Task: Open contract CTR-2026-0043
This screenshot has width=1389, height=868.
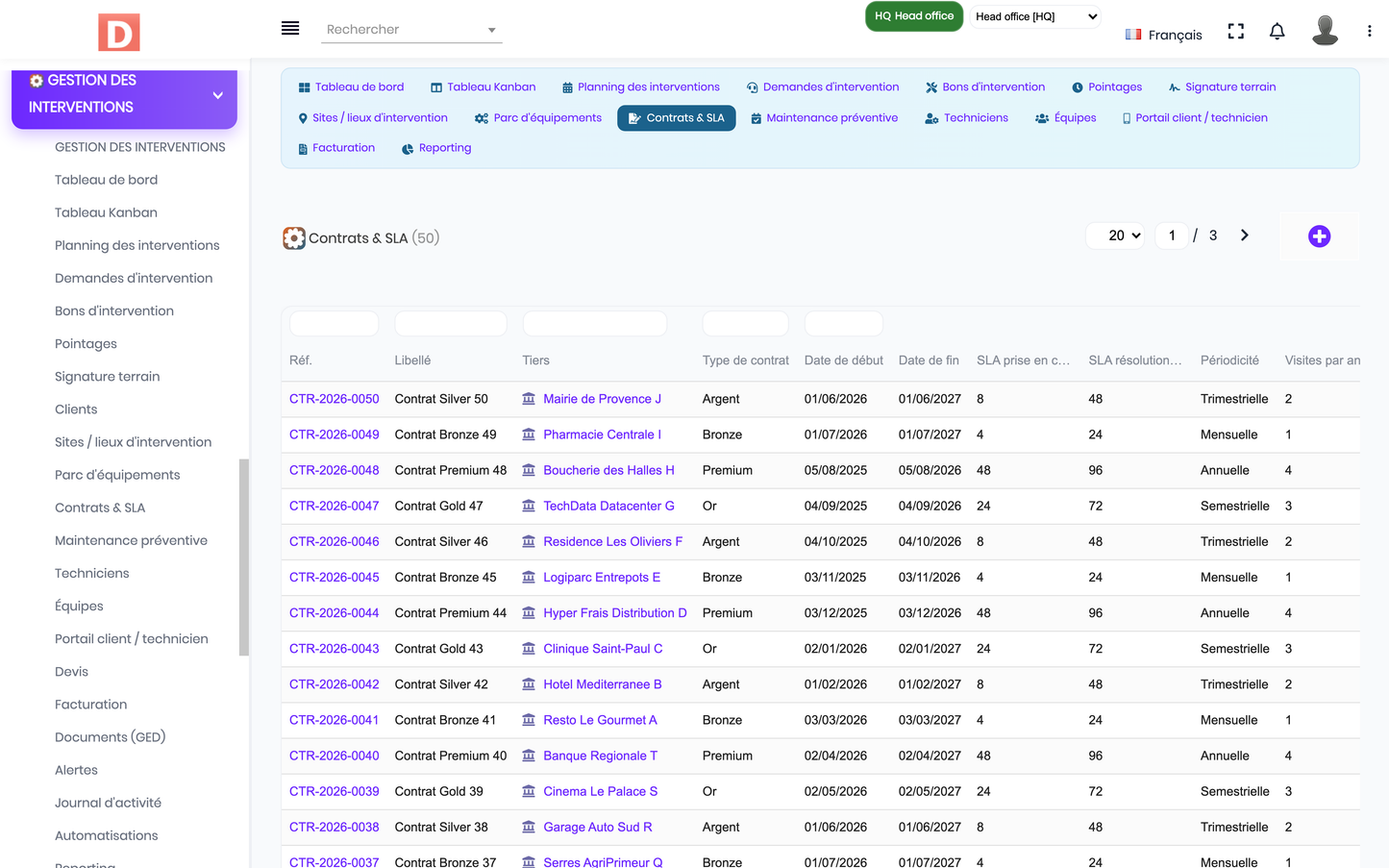Action: click(x=335, y=648)
